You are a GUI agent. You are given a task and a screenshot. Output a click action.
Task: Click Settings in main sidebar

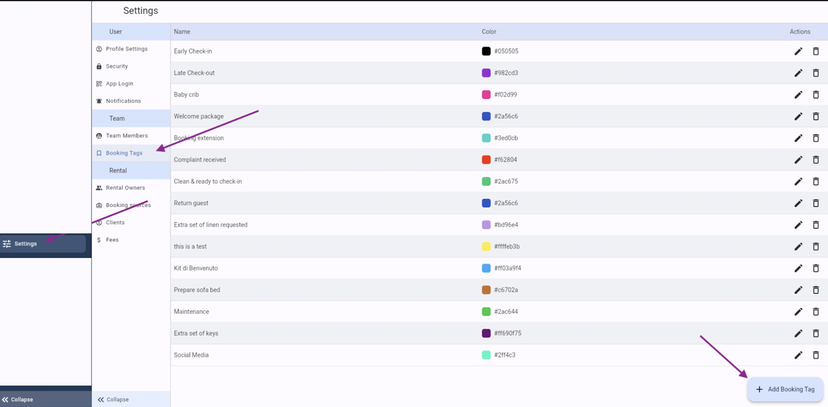point(43,244)
